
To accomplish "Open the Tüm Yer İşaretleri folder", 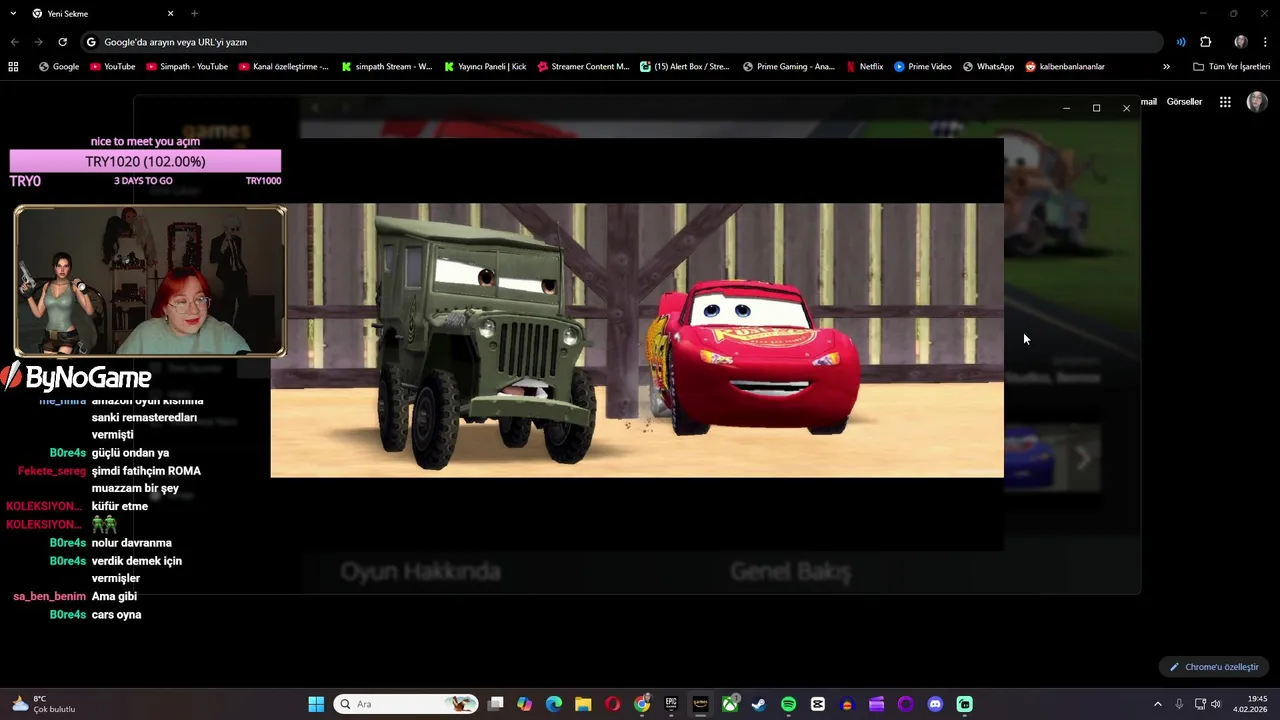I will pyautogui.click(x=1231, y=67).
